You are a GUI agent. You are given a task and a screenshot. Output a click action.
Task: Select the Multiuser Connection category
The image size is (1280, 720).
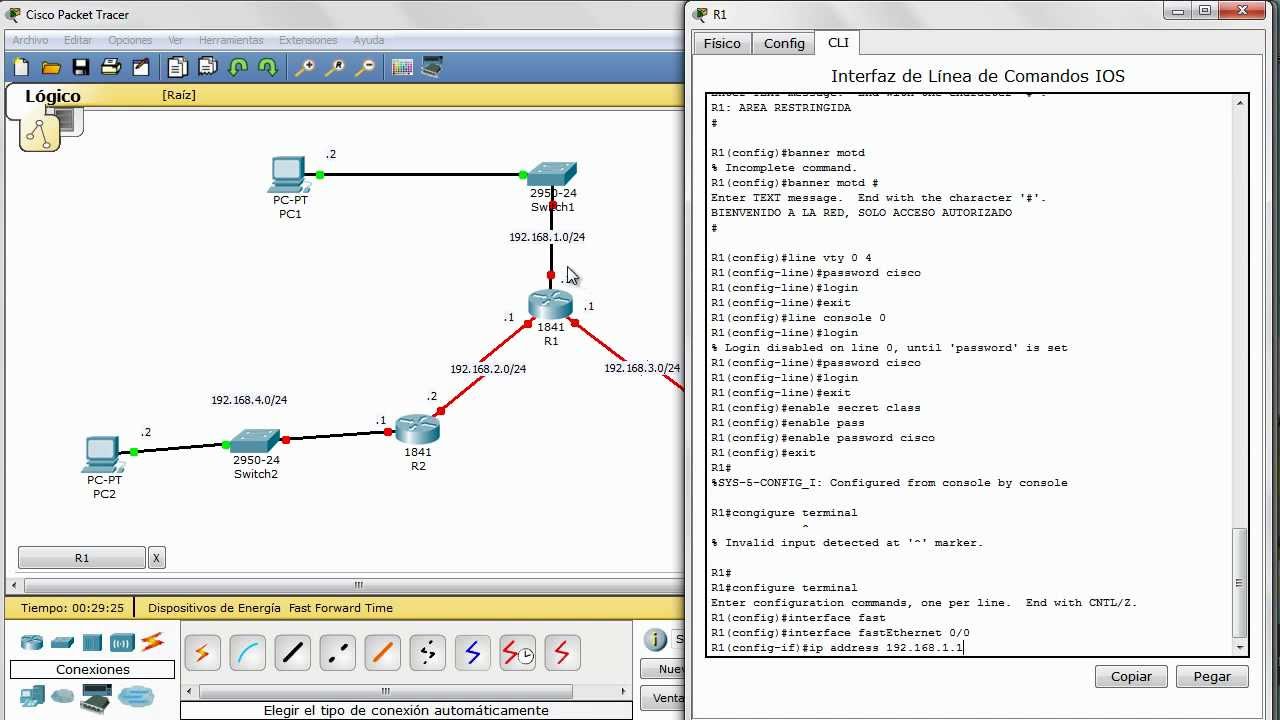click(136, 696)
